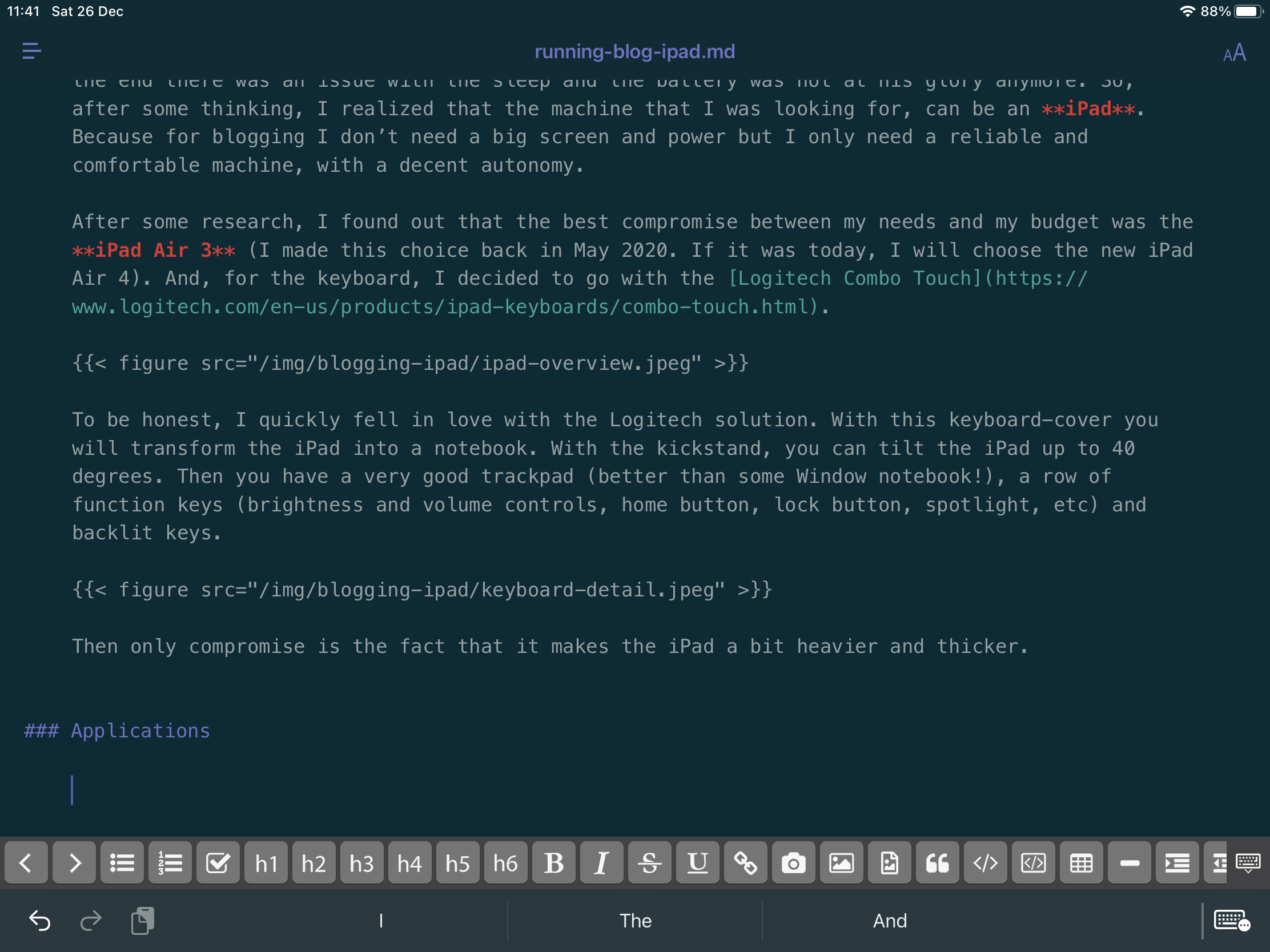Tap the 11:41 clock in status bar
The width and height of the screenshot is (1270, 952).
tap(23, 11)
